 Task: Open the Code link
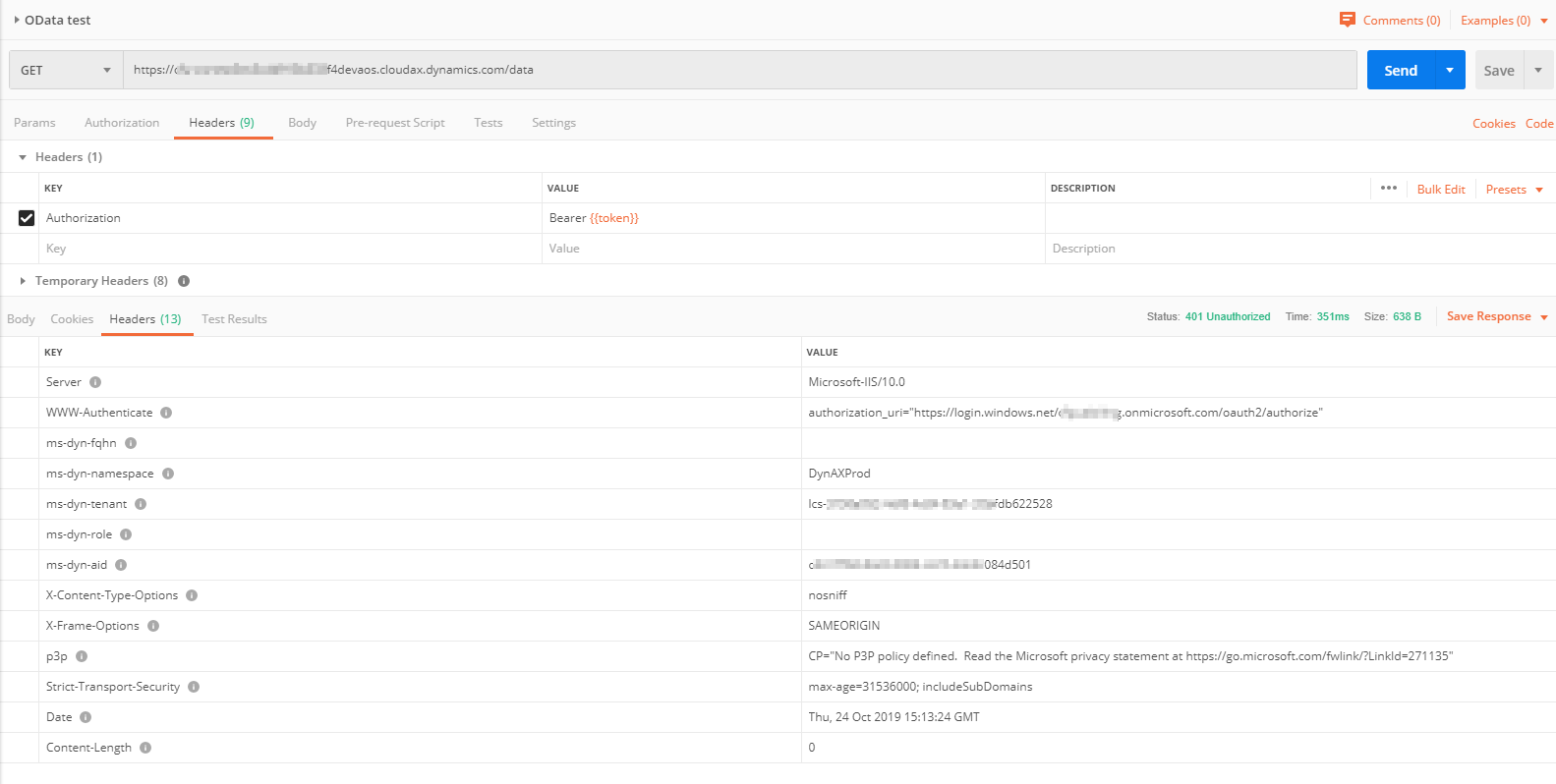(x=1539, y=124)
